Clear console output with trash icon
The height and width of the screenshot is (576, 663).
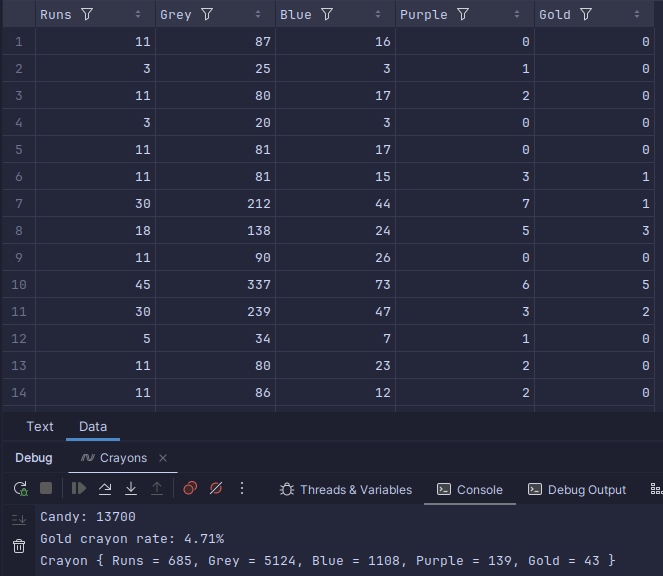click(x=19, y=546)
